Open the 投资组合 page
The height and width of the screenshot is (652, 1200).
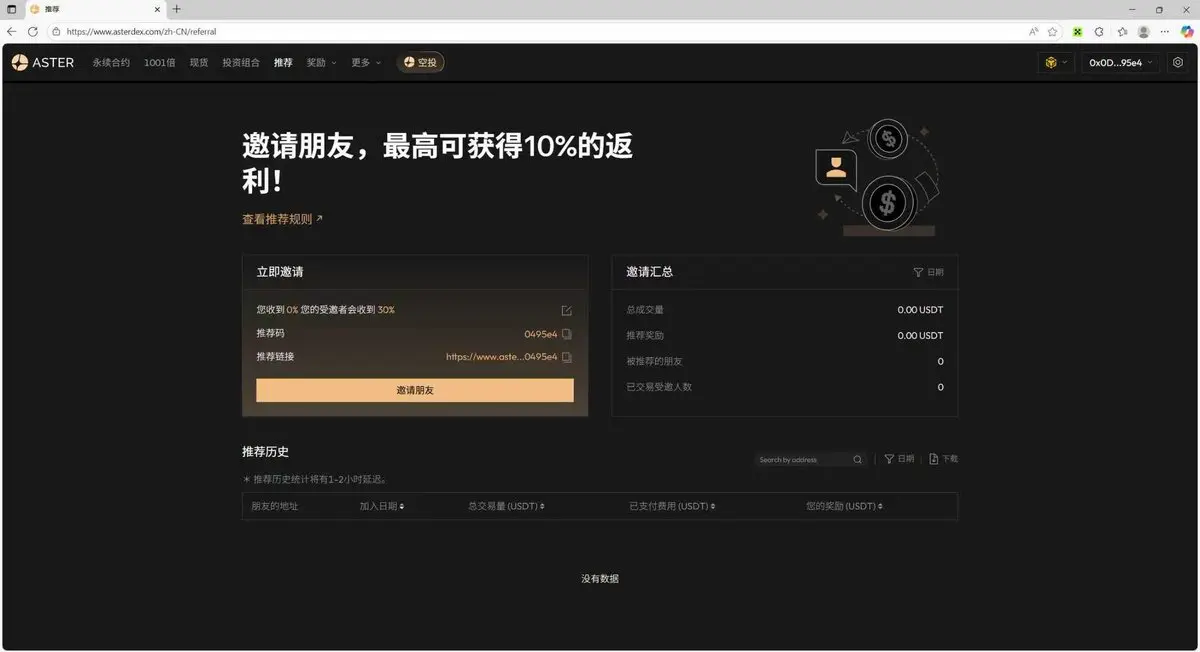(241, 62)
